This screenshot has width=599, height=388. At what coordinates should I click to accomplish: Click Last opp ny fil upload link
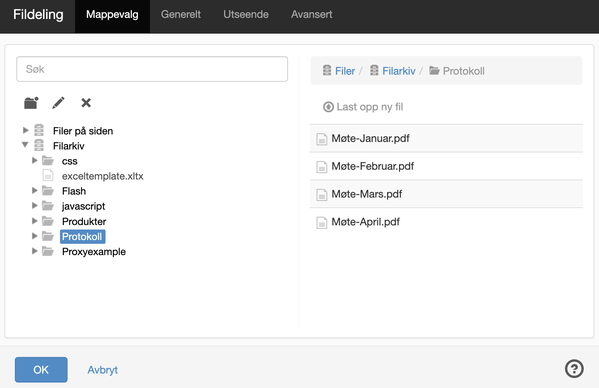click(370, 107)
